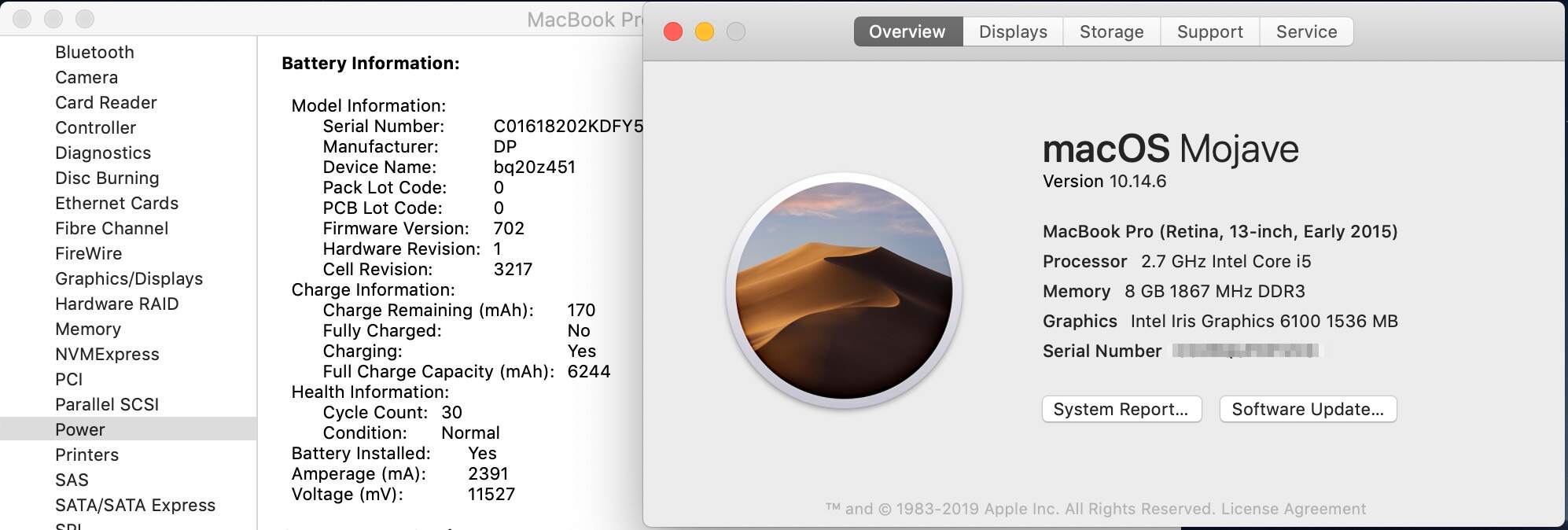The image size is (1568, 530).
Task: Click the battery serial number C01618202KDFY5
Action: (569, 126)
